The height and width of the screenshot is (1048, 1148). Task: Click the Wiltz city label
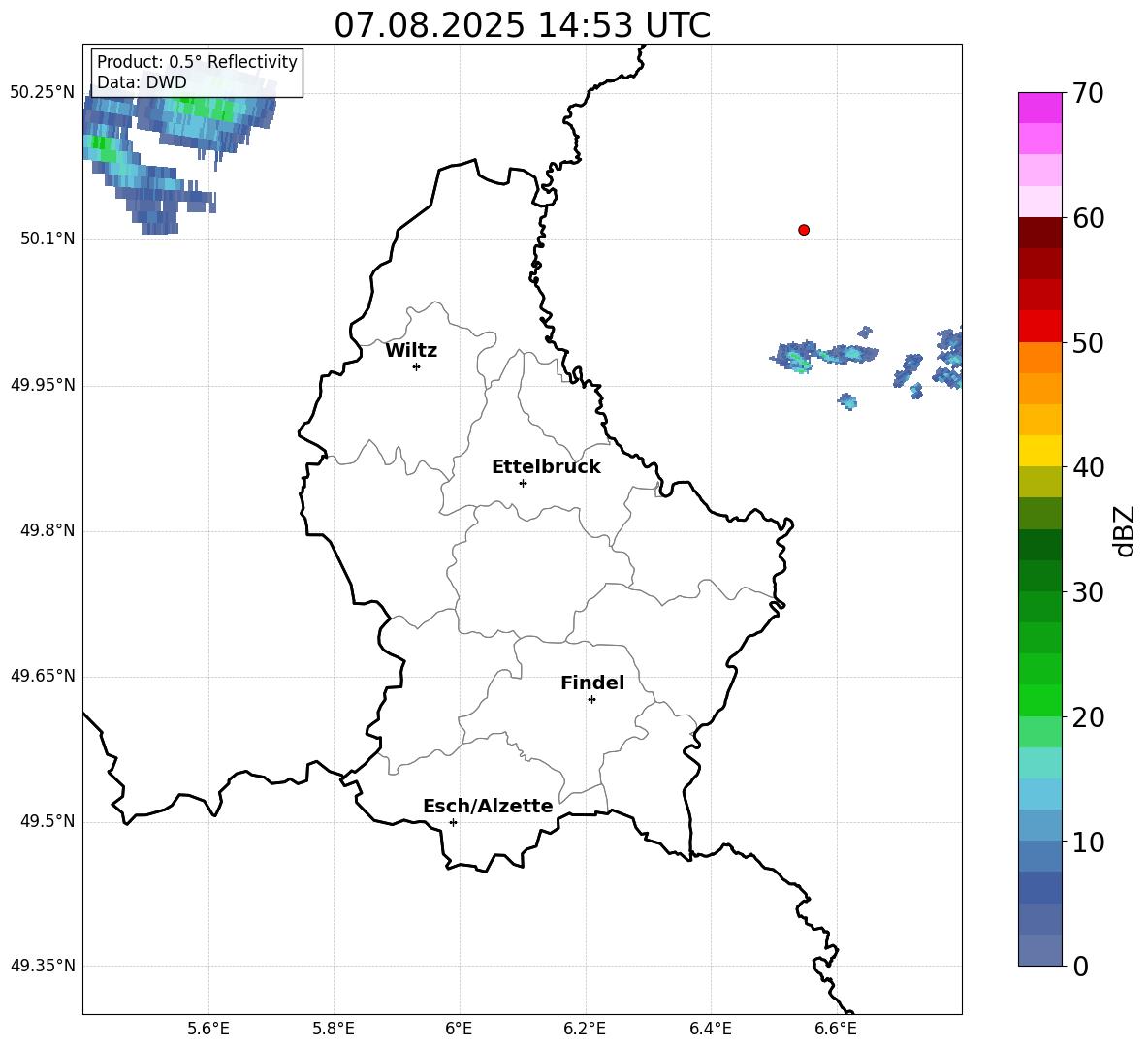(411, 351)
